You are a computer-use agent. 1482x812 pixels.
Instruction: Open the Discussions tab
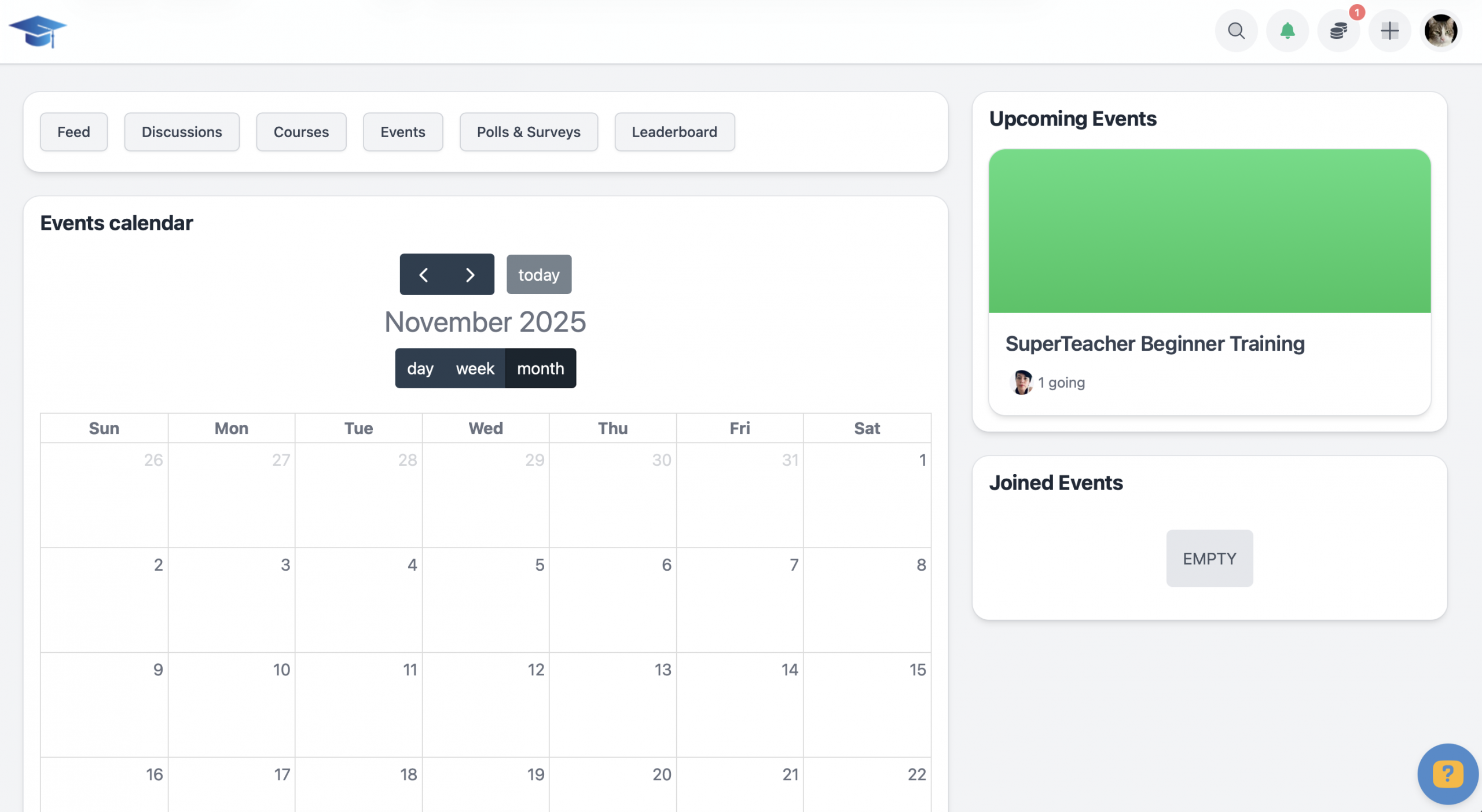coord(182,132)
